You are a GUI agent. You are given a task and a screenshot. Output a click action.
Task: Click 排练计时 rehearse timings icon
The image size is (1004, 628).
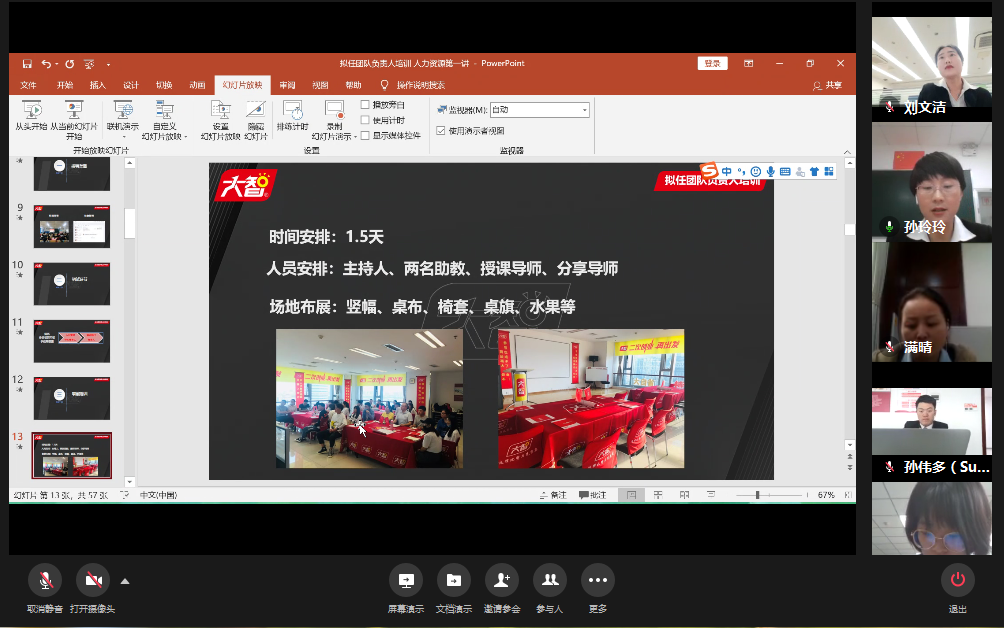pos(292,110)
